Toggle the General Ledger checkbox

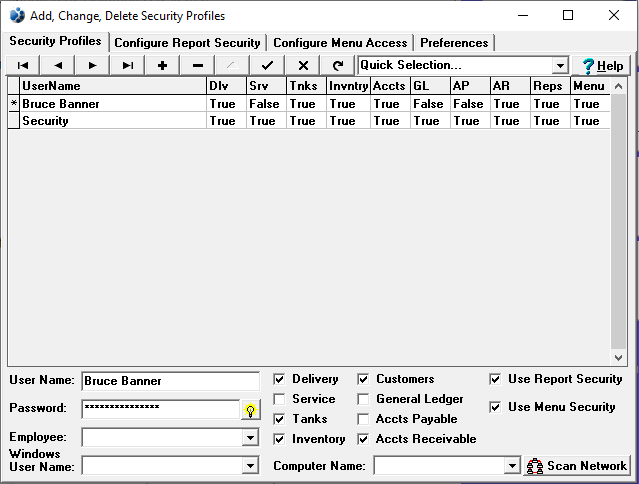point(364,399)
